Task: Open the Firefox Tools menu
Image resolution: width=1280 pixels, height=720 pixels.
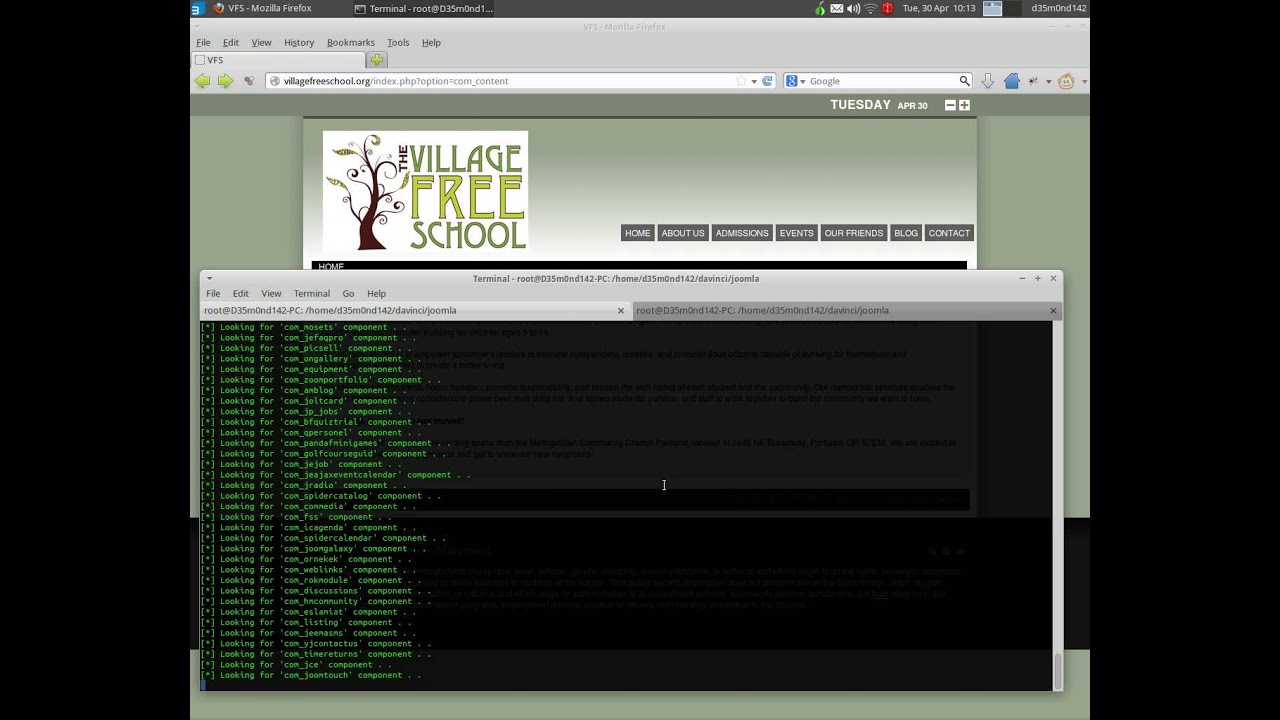Action: (x=398, y=42)
